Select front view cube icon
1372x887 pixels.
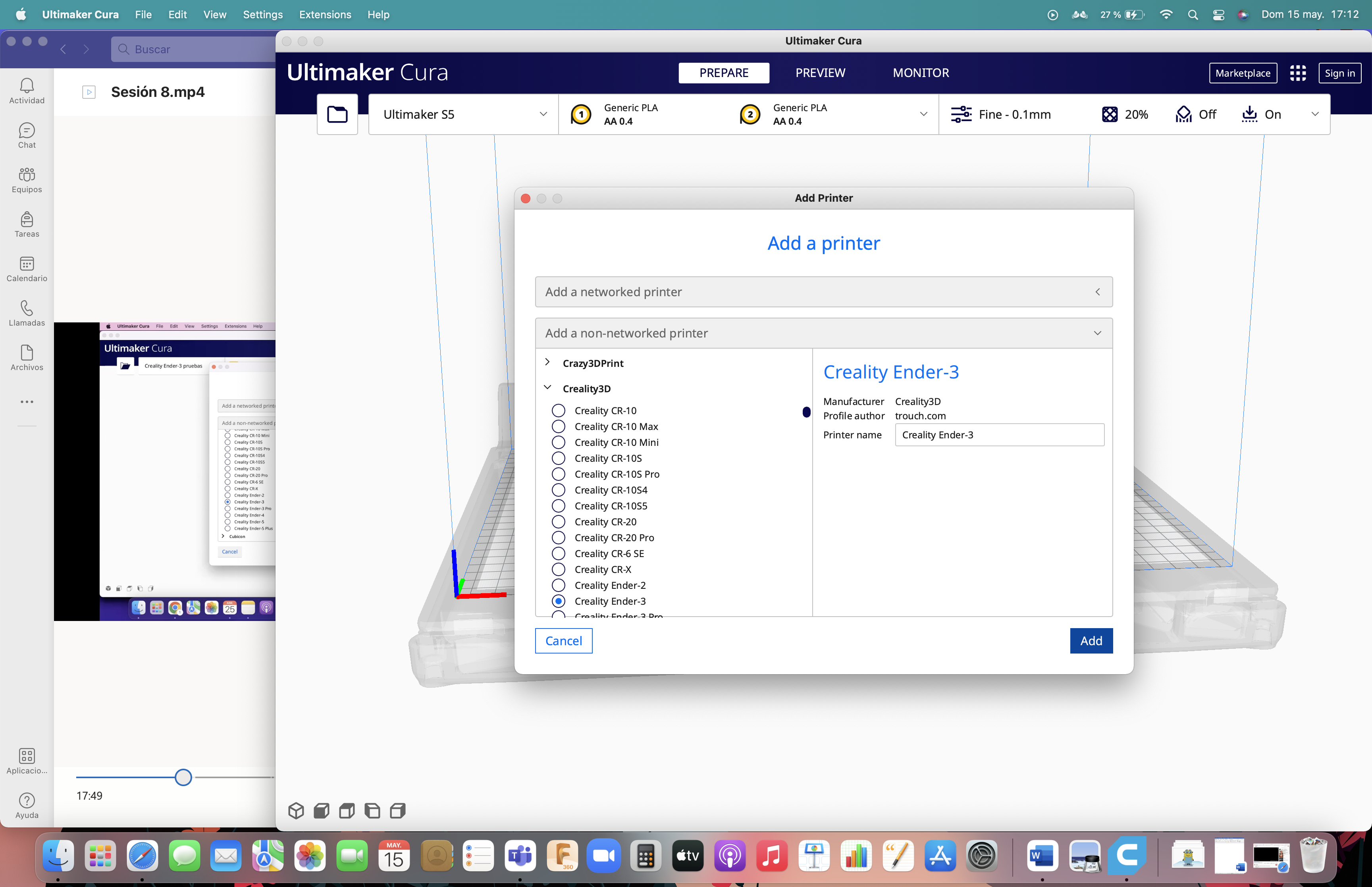[x=321, y=810]
